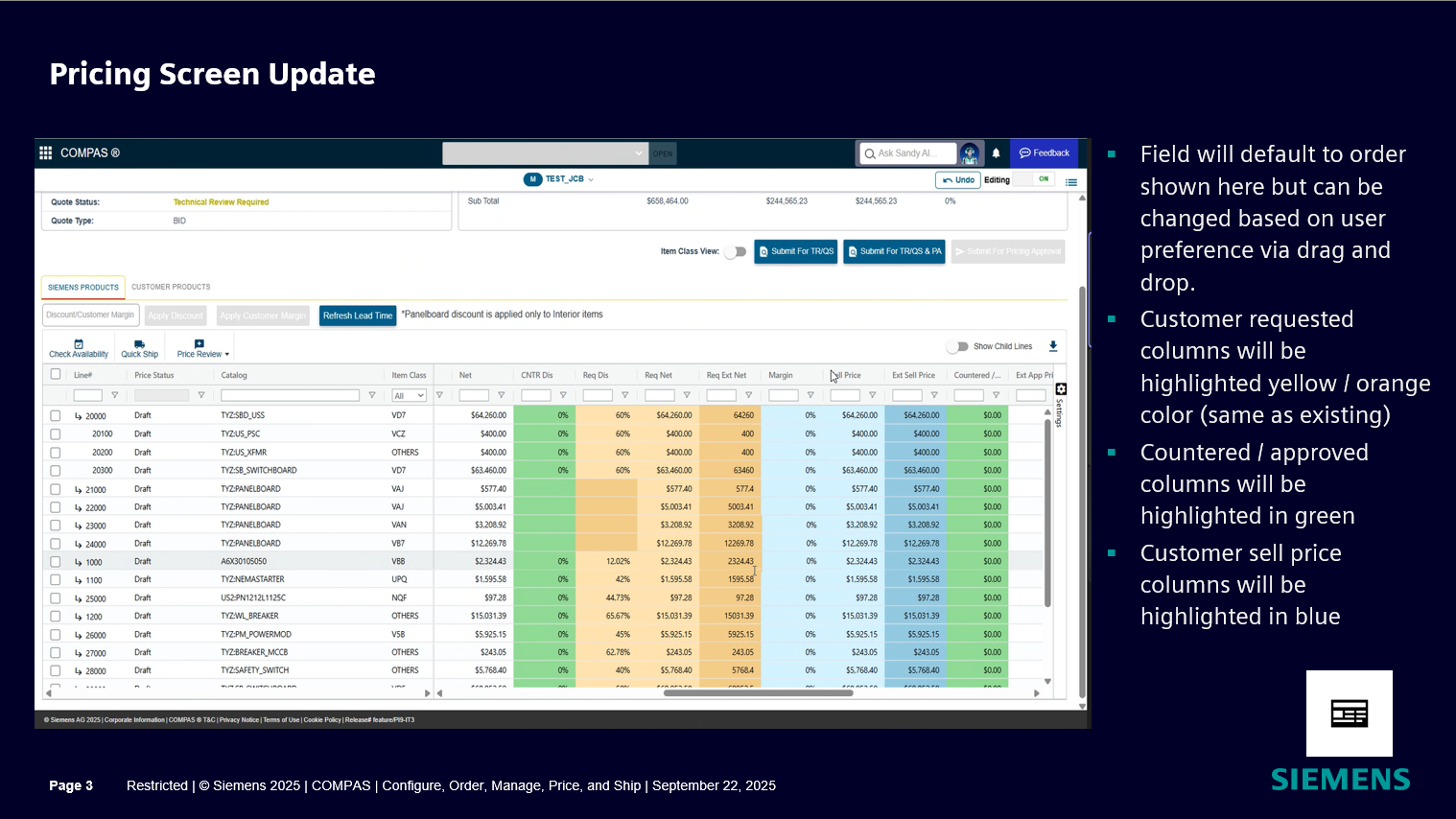The height and width of the screenshot is (819, 1456).
Task: Expand the TEST_JCB dropdown chevron
Action: coord(591,179)
